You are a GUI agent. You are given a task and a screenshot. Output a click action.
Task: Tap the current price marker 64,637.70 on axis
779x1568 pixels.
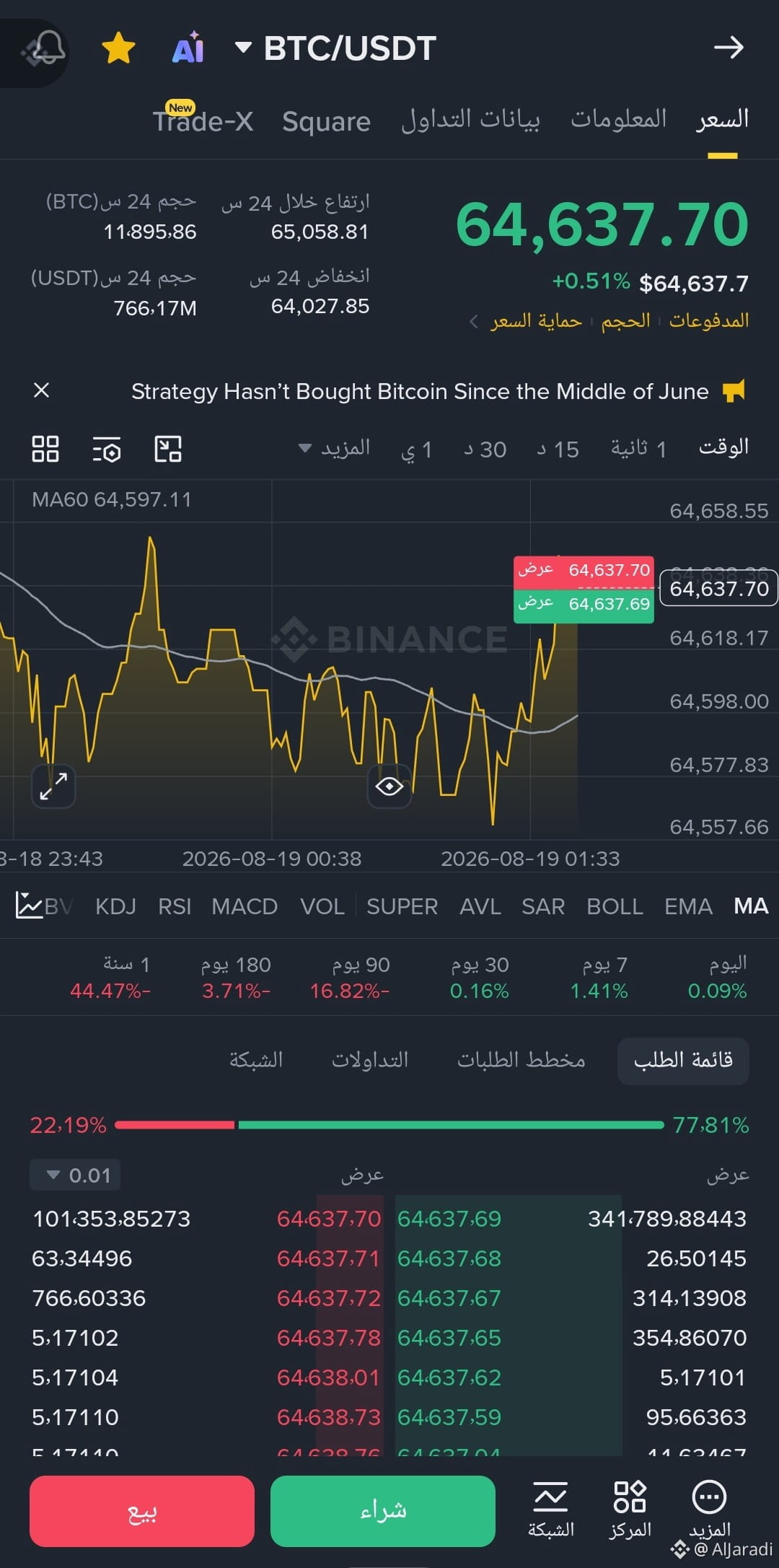(x=719, y=589)
